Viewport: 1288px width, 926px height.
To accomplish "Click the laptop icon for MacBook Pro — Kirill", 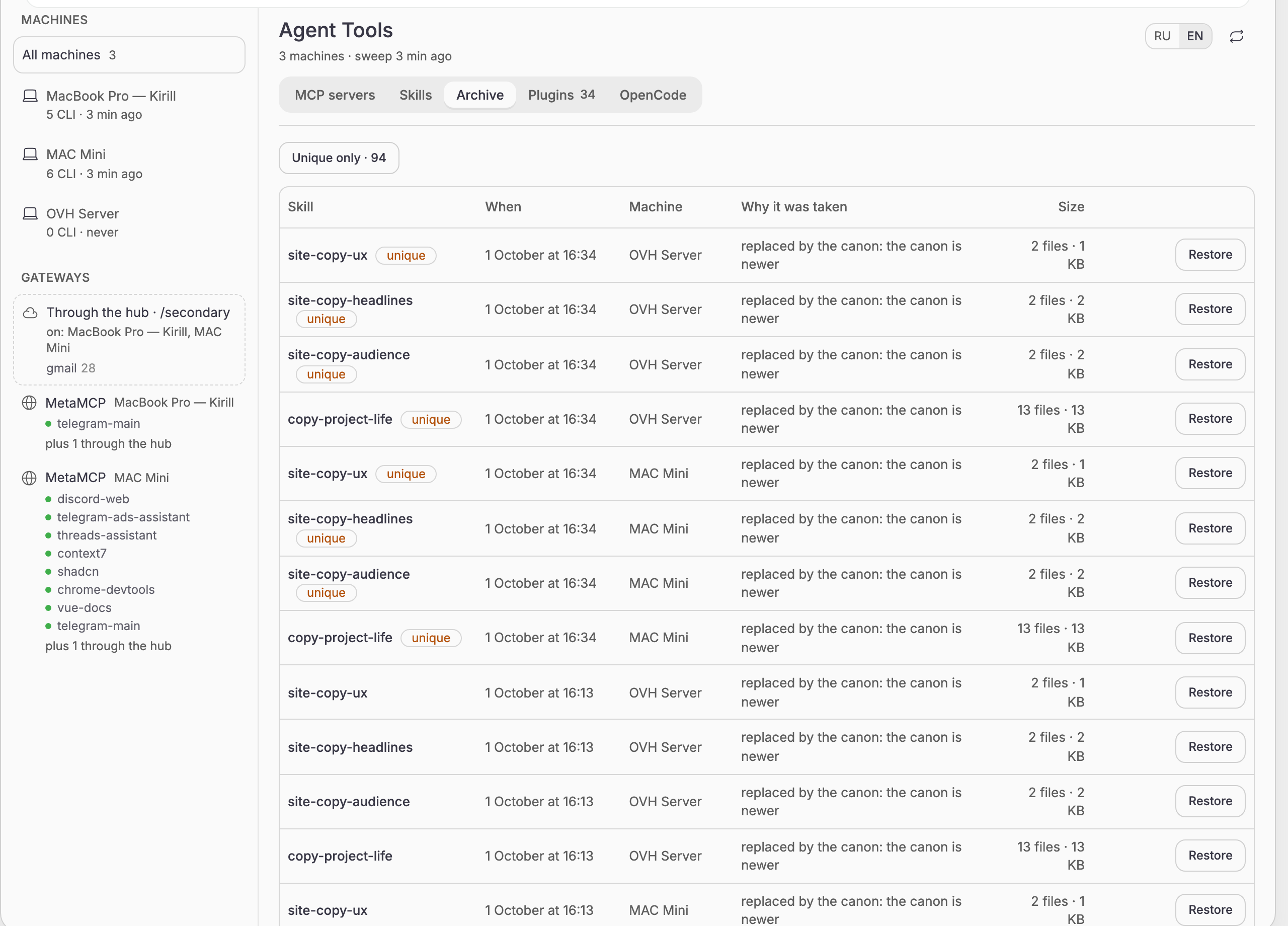I will [x=30, y=96].
